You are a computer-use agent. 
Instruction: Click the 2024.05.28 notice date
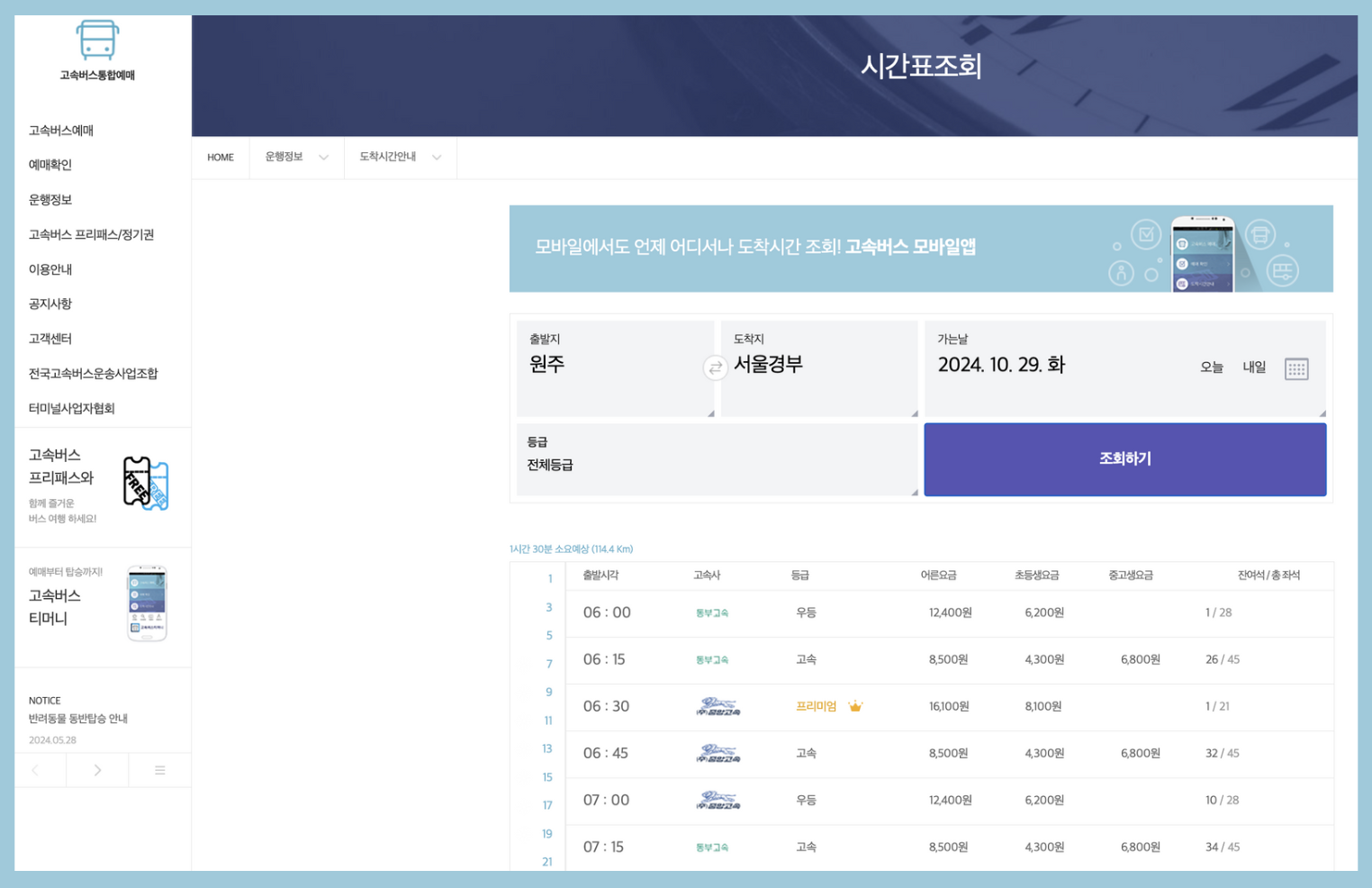click(52, 740)
